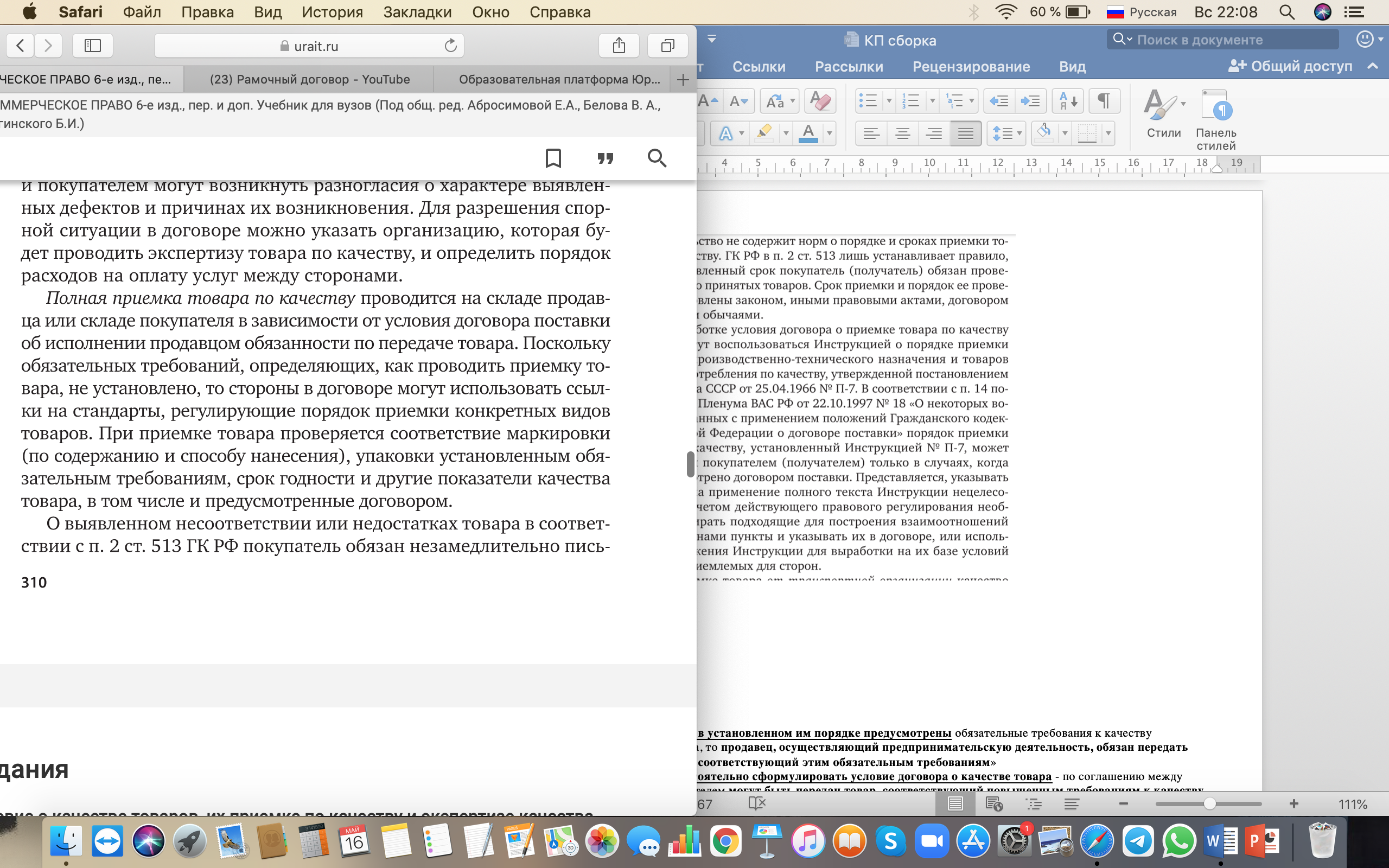Open shading color dropdown arrow

(x=1065, y=133)
